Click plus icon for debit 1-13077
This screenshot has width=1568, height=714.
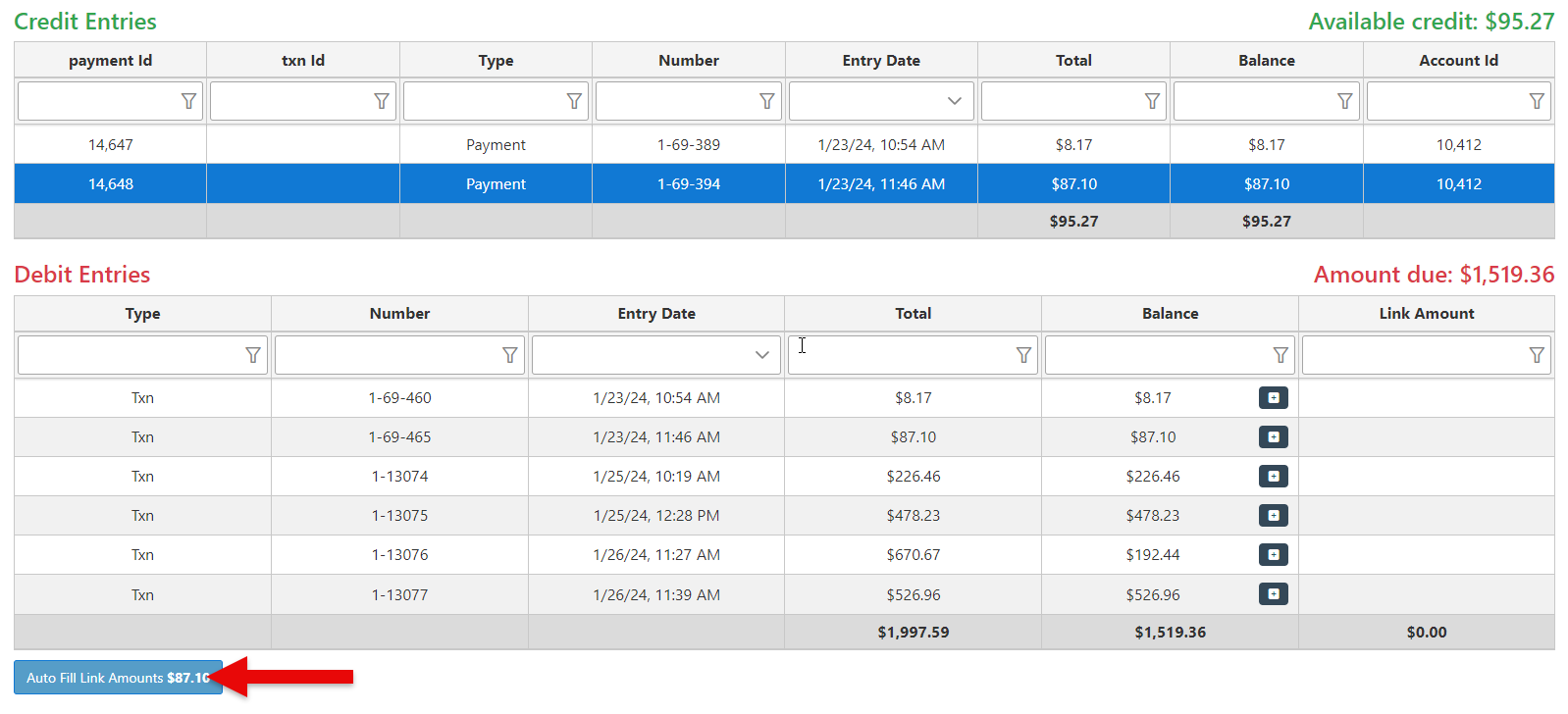pos(1273,594)
